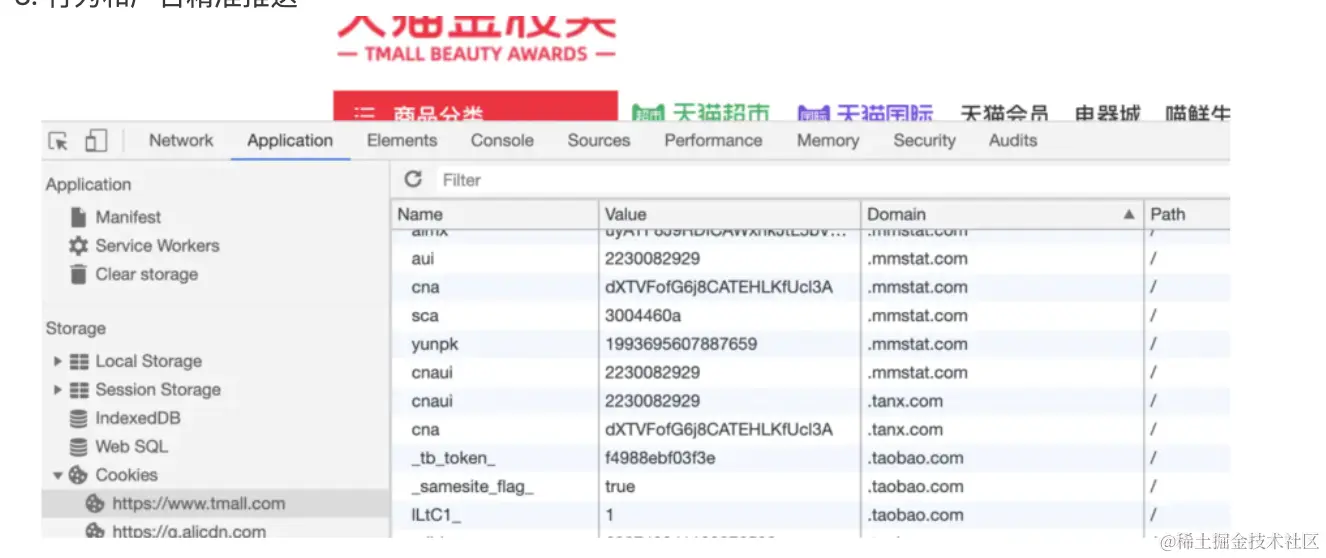1326x558 pixels.
Task: Sort by the Path column header
Action: 1188,214
